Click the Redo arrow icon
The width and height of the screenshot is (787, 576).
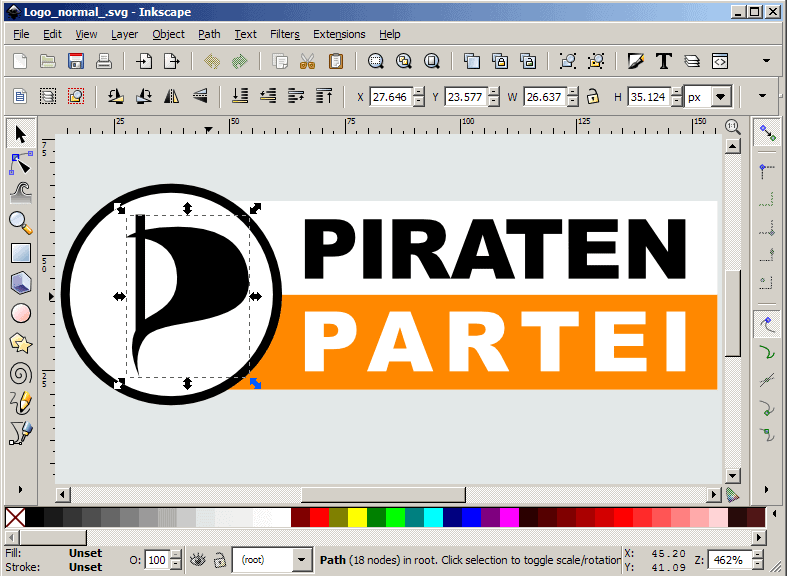240,61
